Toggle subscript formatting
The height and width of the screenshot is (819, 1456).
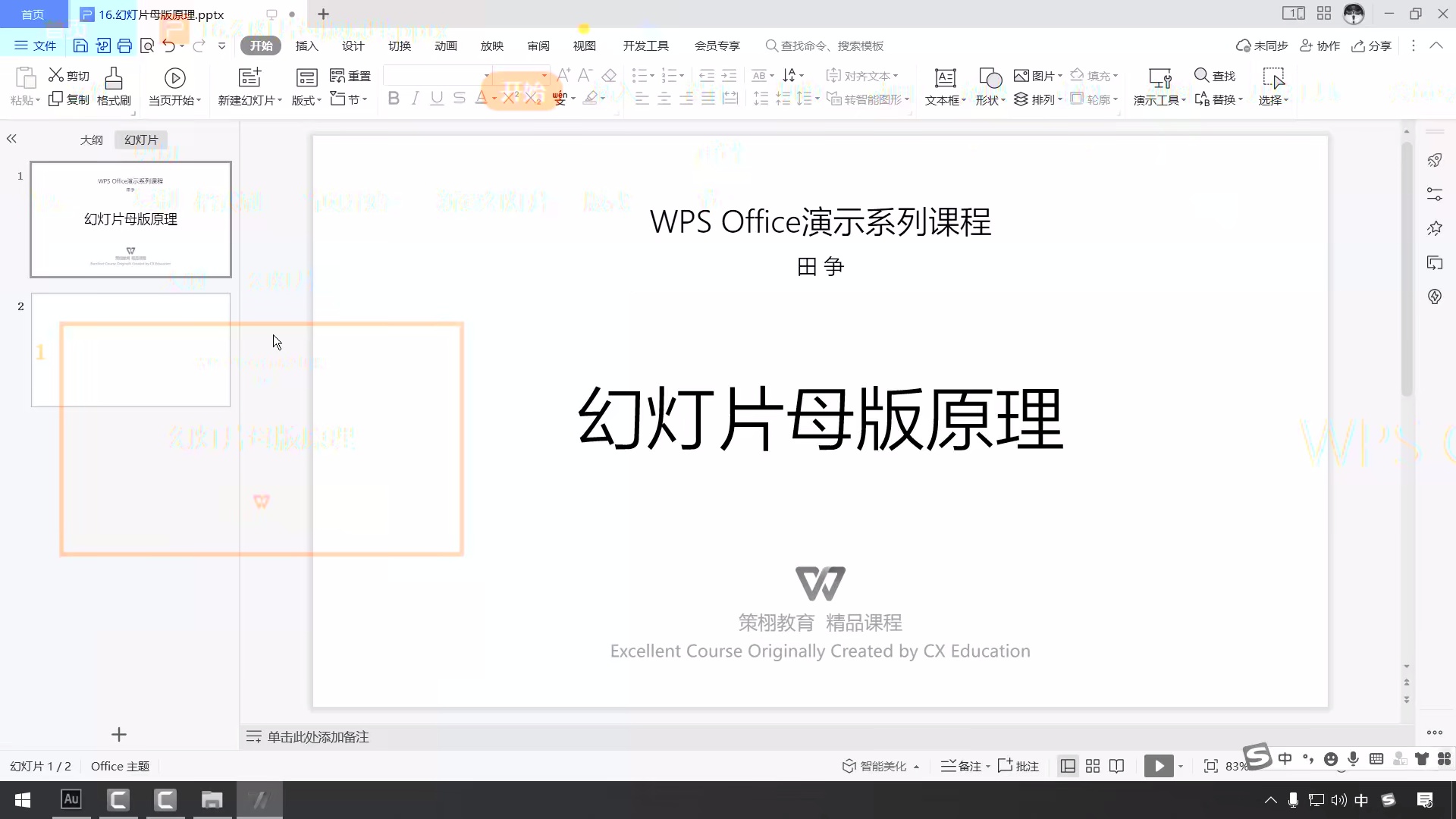pyautogui.click(x=534, y=98)
